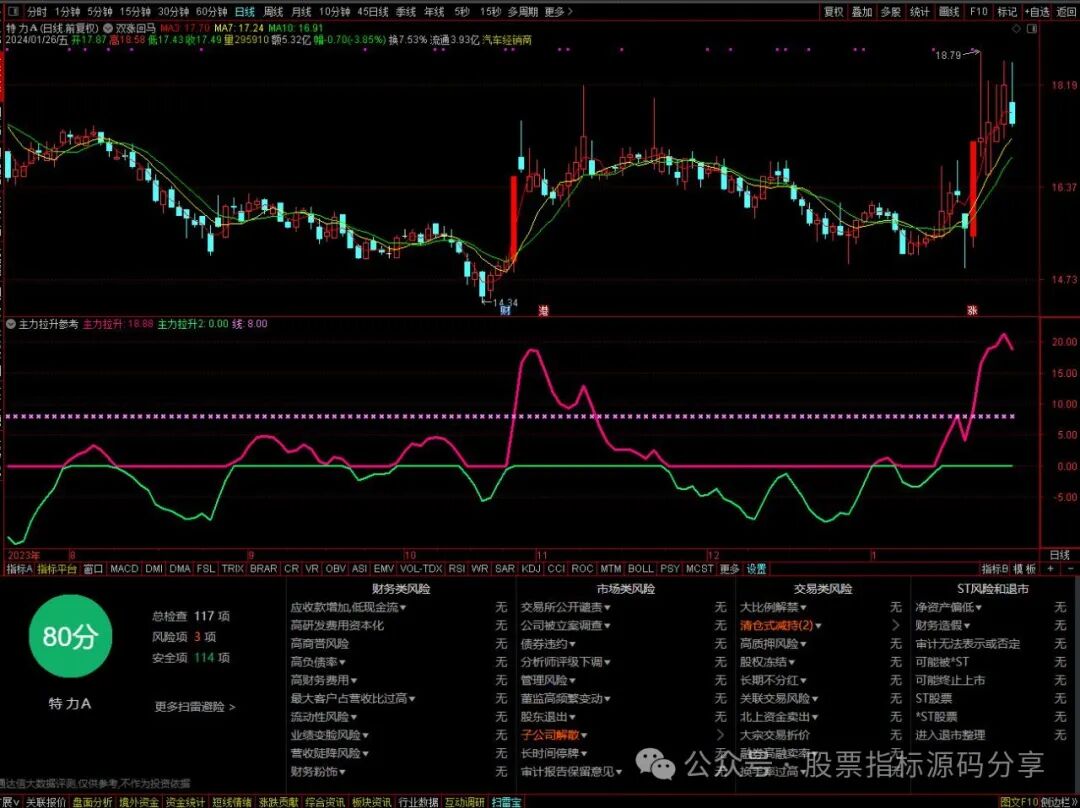The width and height of the screenshot is (1080, 808).
Task: Click the 指标B tab
Action: coord(995,569)
